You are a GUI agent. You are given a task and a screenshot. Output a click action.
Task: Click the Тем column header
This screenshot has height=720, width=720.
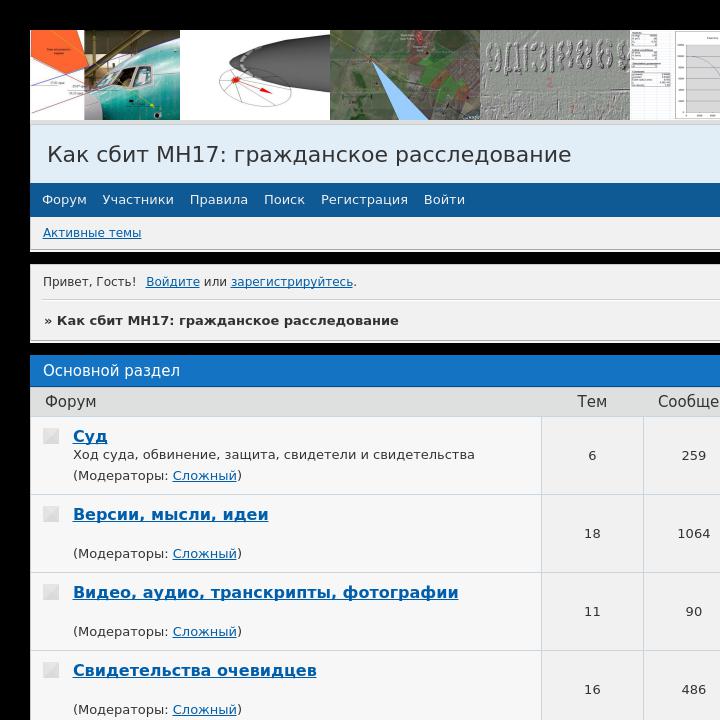(592, 401)
